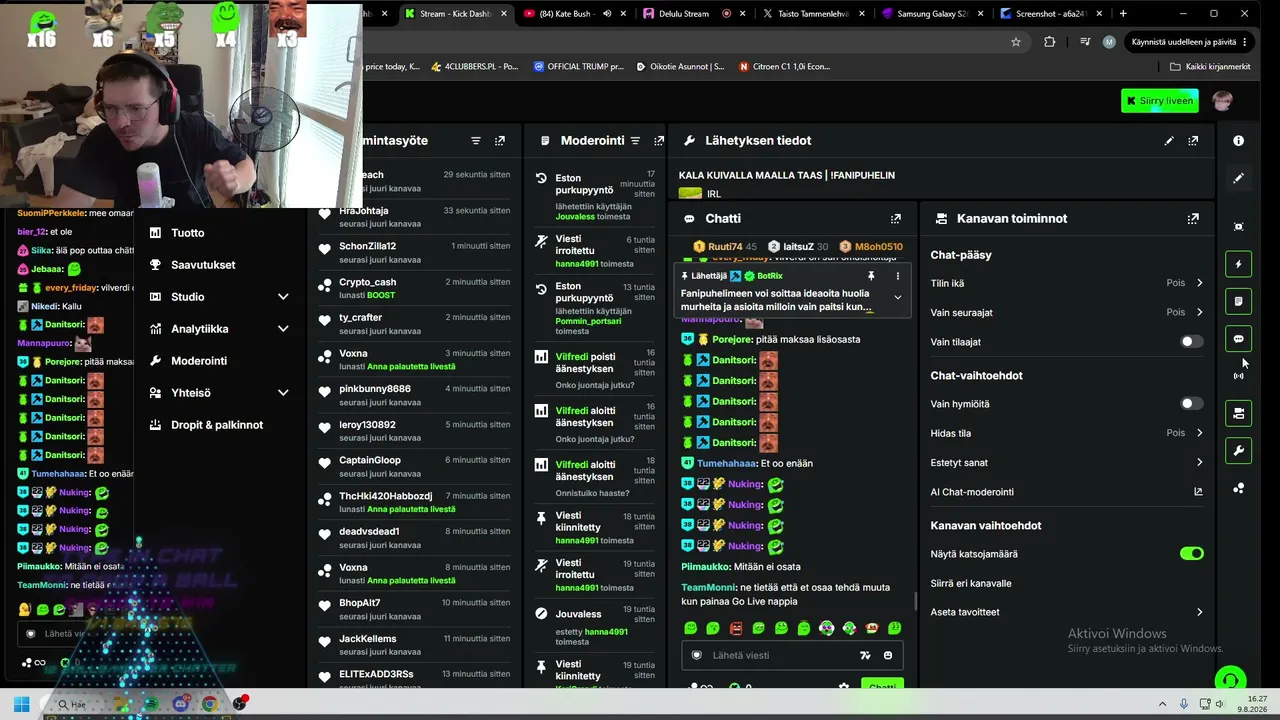Disable the Näytä katsojamäärä switch
1280x720 pixels.
tap(1191, 554)
